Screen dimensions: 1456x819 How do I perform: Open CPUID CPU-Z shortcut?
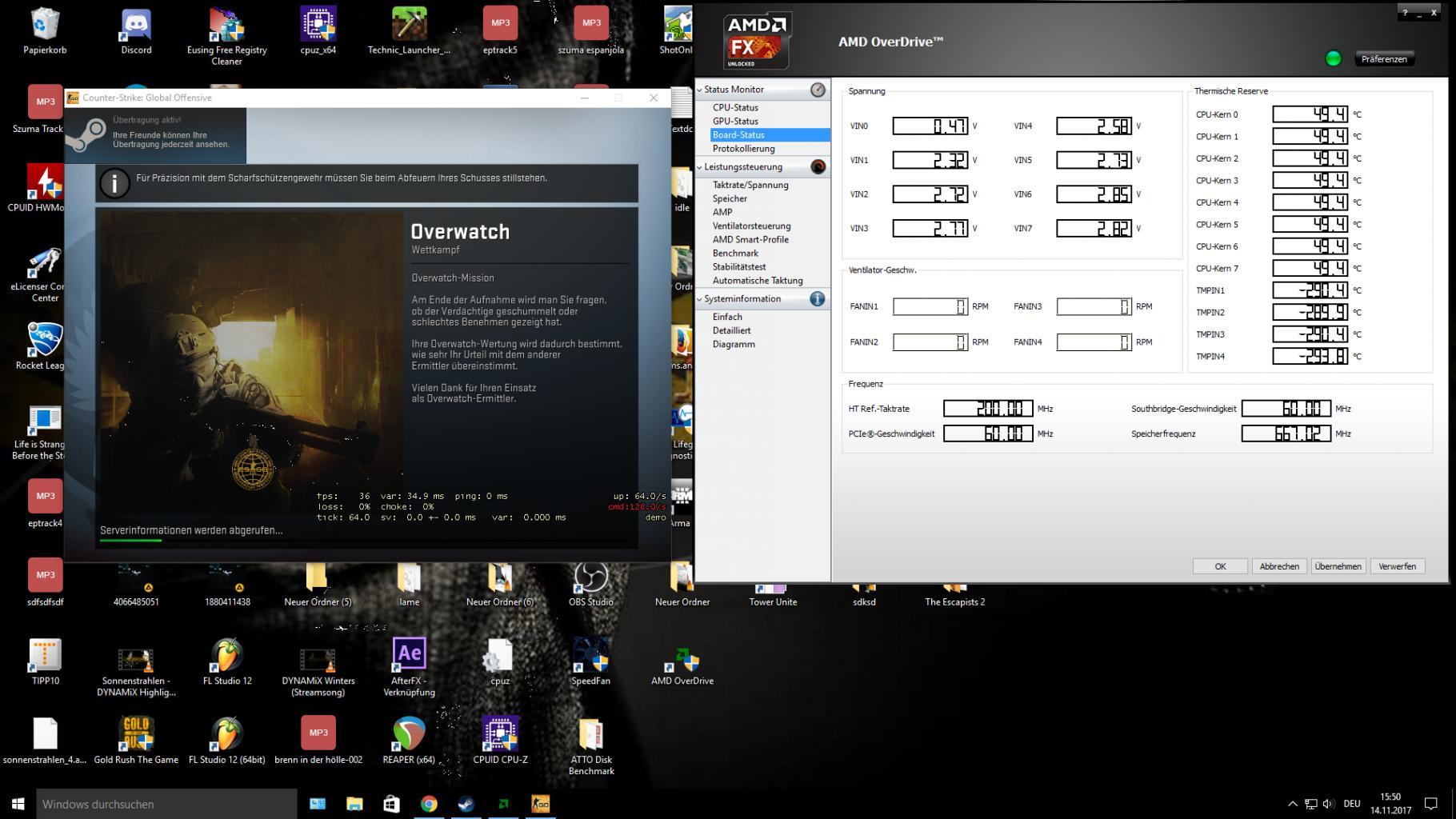(x=500, y=741)
